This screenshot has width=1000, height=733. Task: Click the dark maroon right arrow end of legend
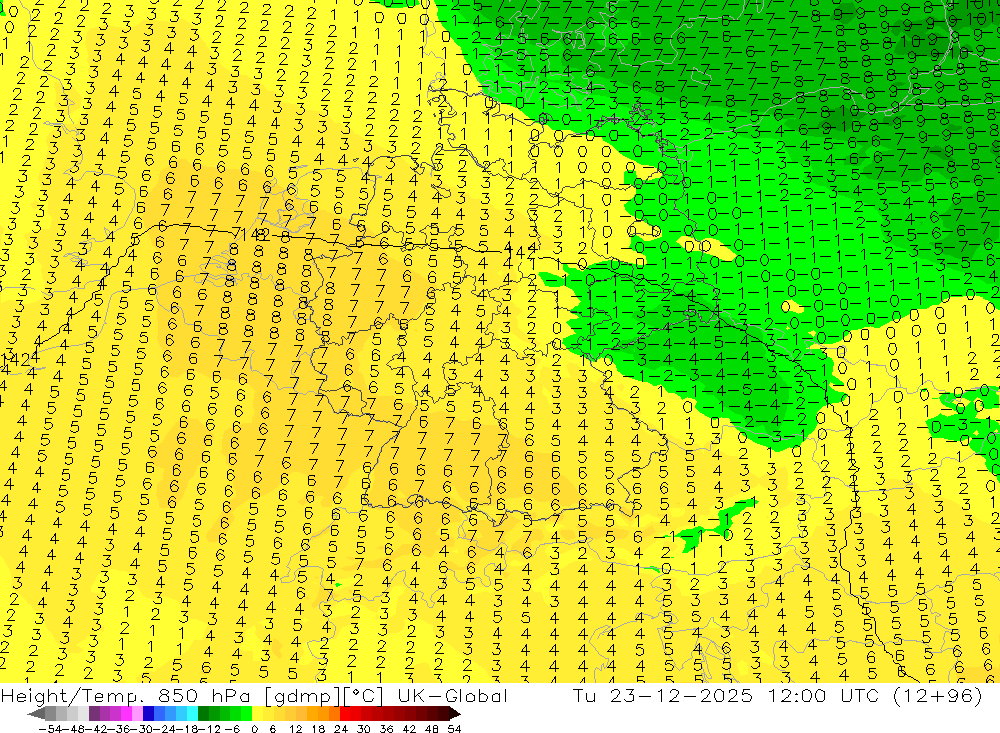coord(455,713)
